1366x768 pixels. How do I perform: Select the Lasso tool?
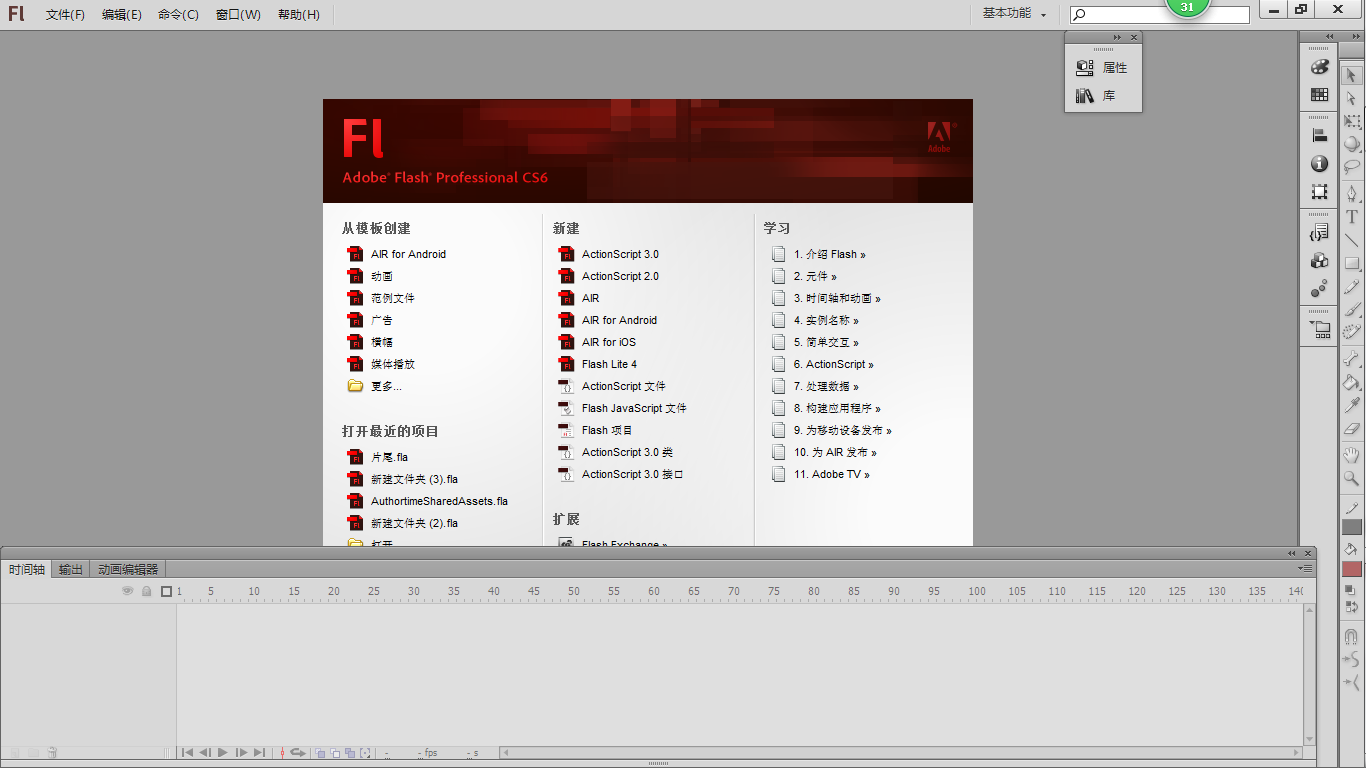click(1351, 167)
